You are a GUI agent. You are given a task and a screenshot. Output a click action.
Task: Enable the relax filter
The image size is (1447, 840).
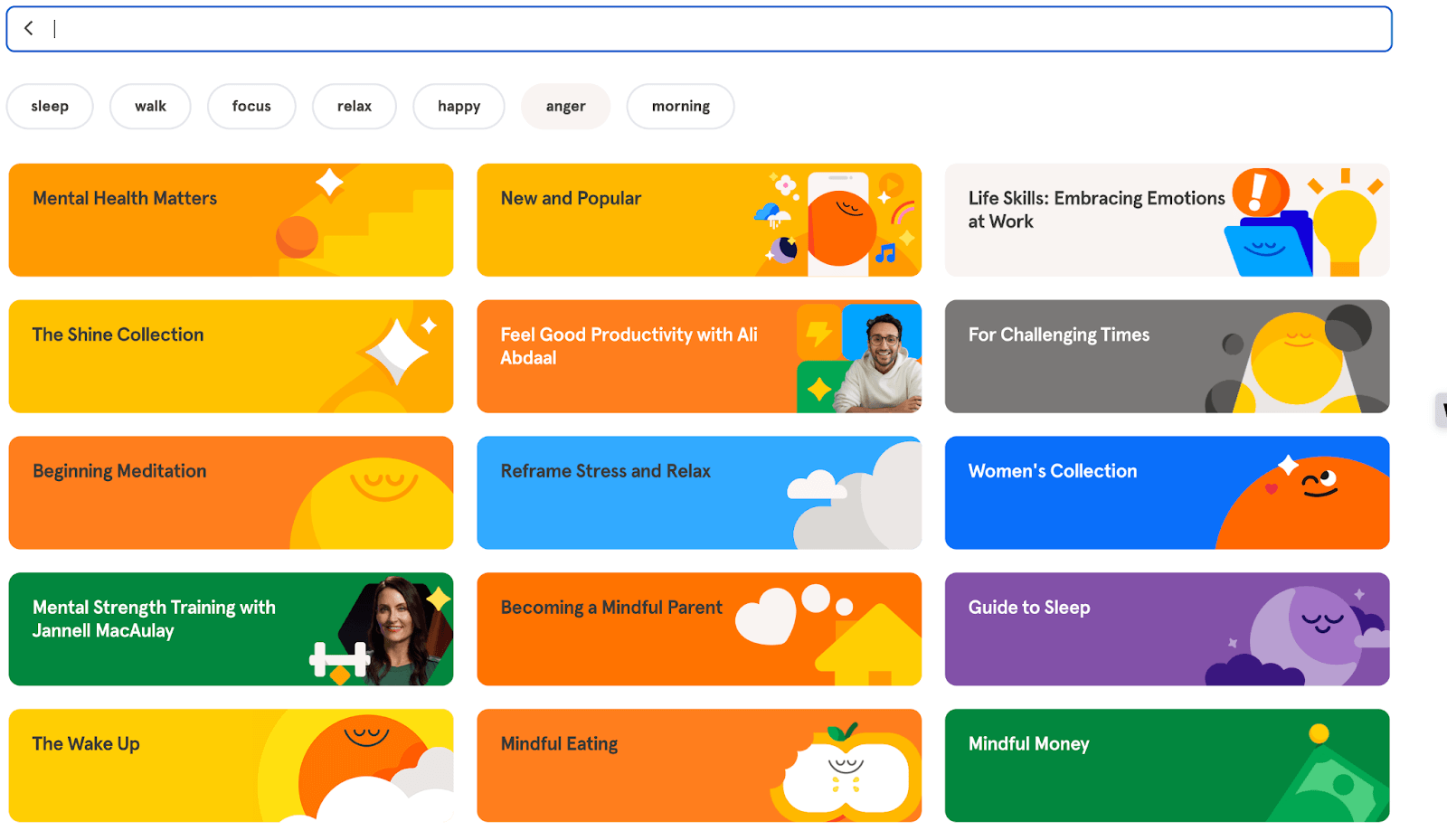(x=355, y=106)
